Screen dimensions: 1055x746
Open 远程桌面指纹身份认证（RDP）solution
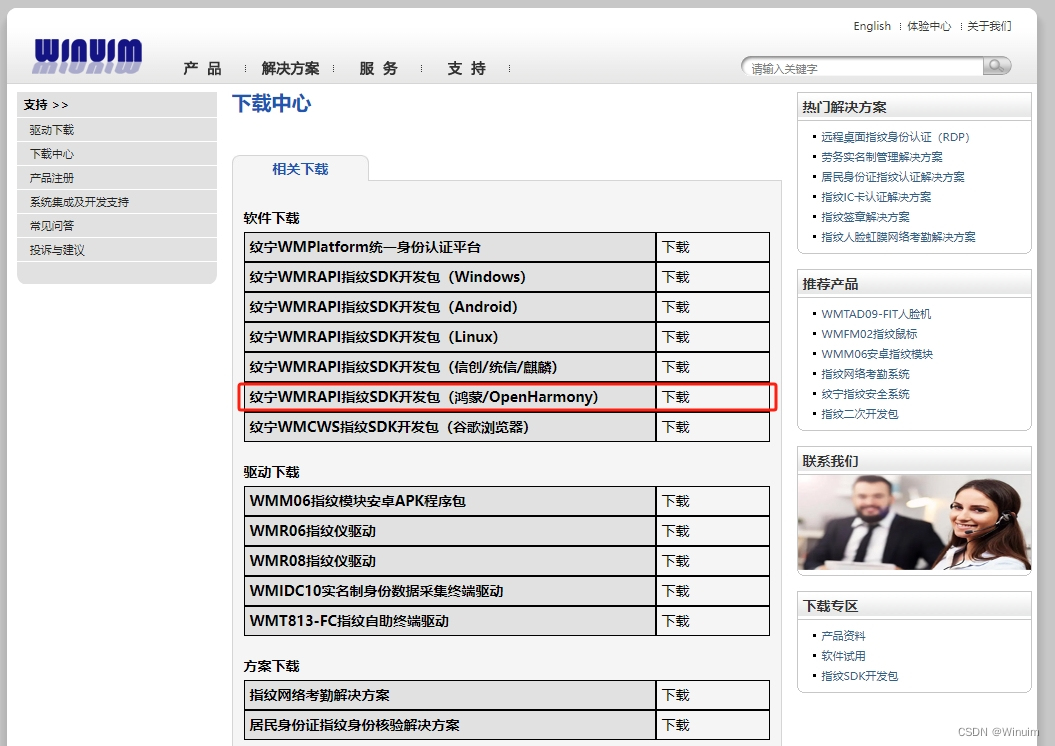point(895,137)
